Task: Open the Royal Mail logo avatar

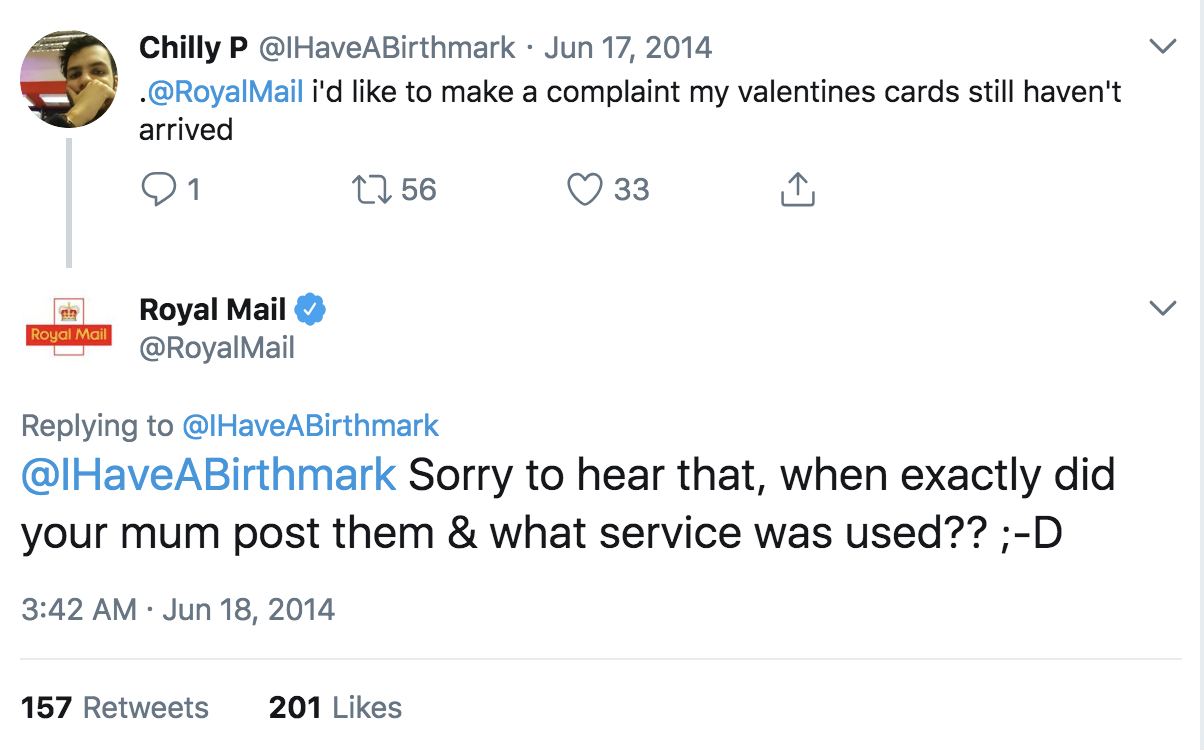Action: [69, 329]
